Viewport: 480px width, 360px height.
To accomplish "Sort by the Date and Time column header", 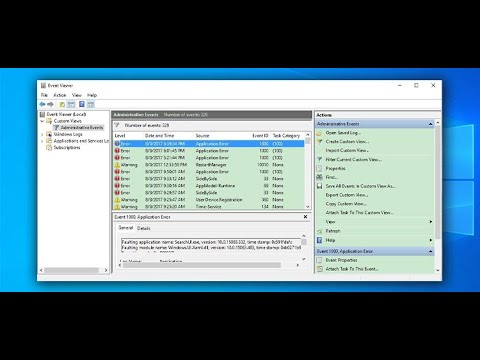I will pos(168,136).
